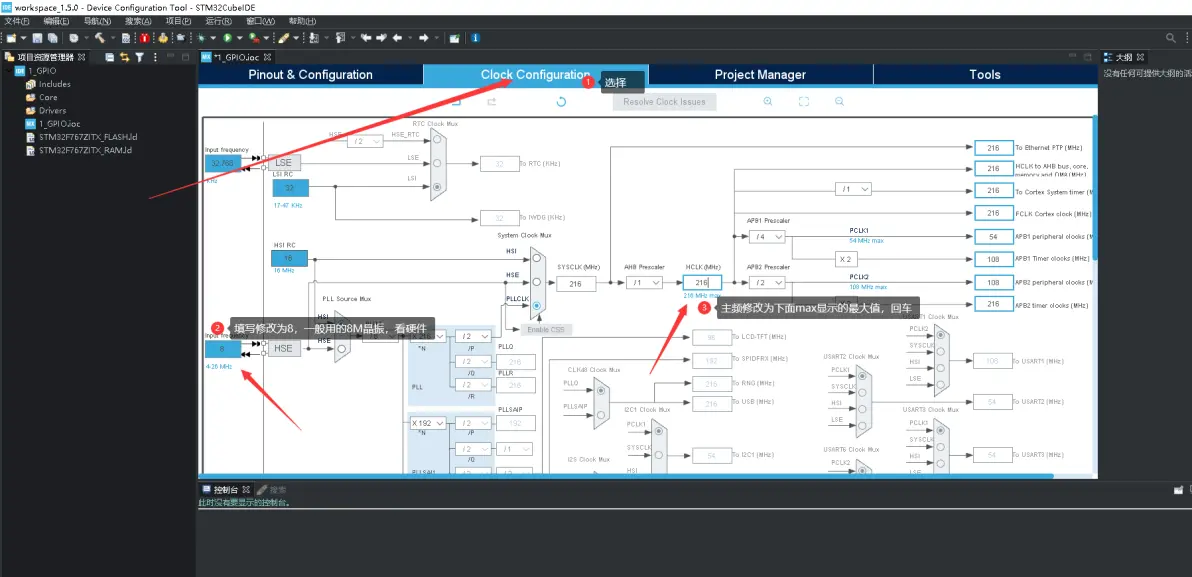
Task: Open the AHB Prescaler /1 dropdown
Action: click(x=644, y=282)
